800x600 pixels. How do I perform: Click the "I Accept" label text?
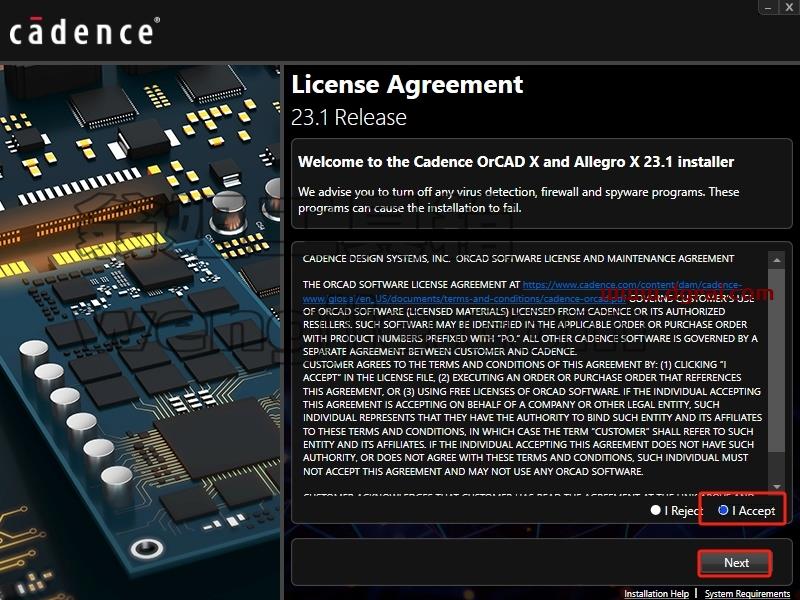pos(754,510)
